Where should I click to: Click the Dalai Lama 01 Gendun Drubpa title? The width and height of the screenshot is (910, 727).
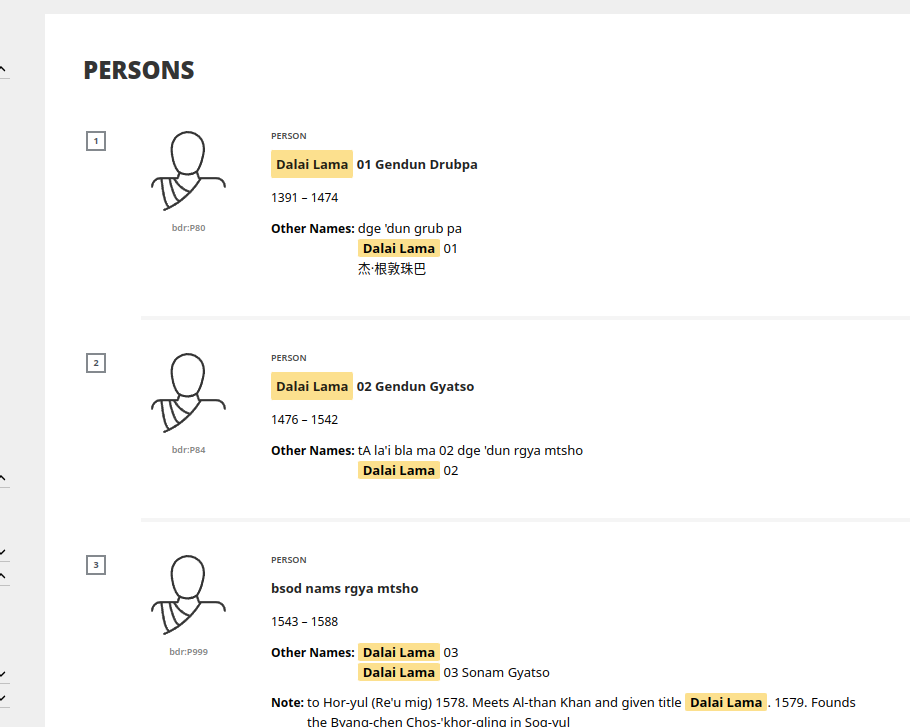[374, 163]
